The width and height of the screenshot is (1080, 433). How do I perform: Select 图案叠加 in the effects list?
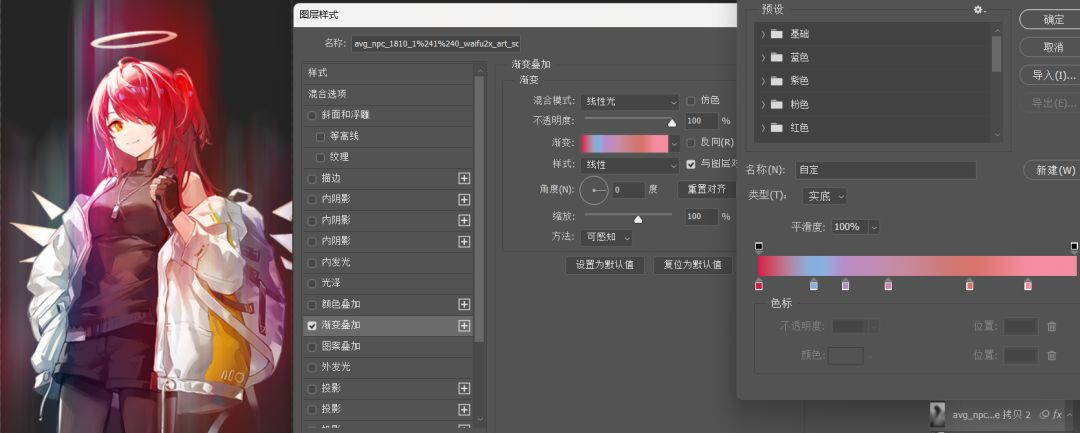388,346
